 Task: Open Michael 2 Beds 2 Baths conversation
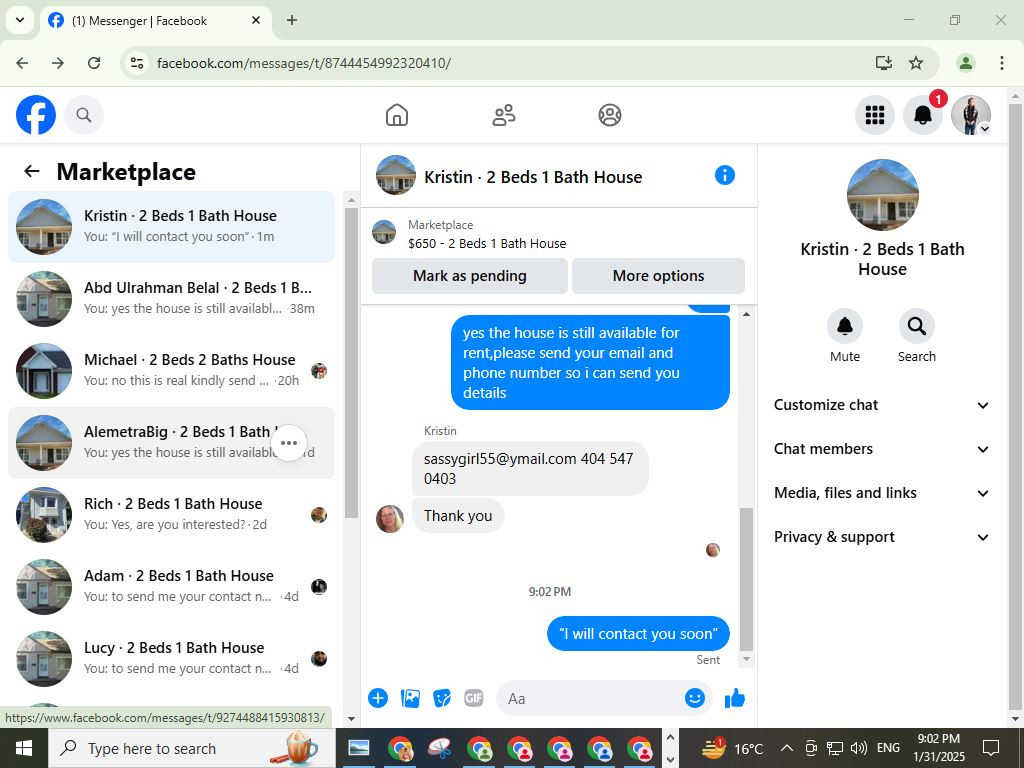click(x=171, y=371)
